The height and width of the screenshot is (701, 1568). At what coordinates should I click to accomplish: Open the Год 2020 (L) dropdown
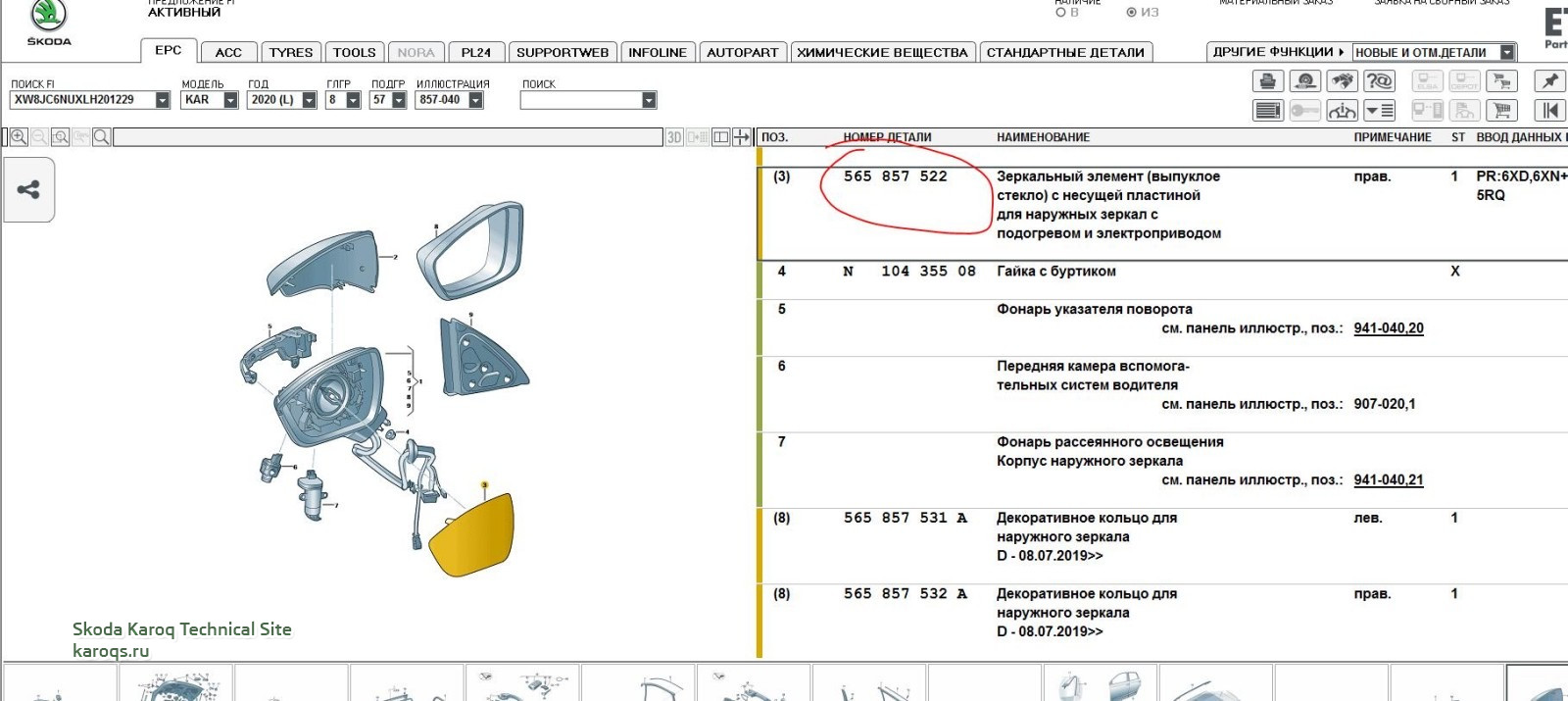click(x=309, y=100)
